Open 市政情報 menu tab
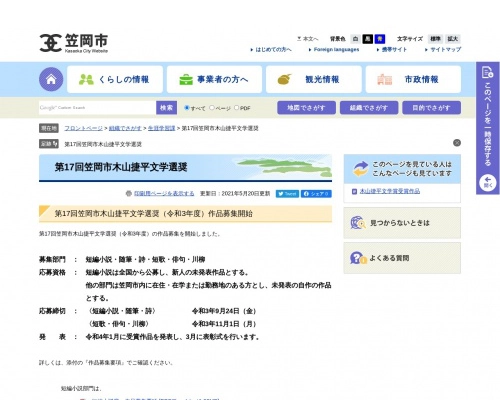500x400 pixels. point(413,79)
